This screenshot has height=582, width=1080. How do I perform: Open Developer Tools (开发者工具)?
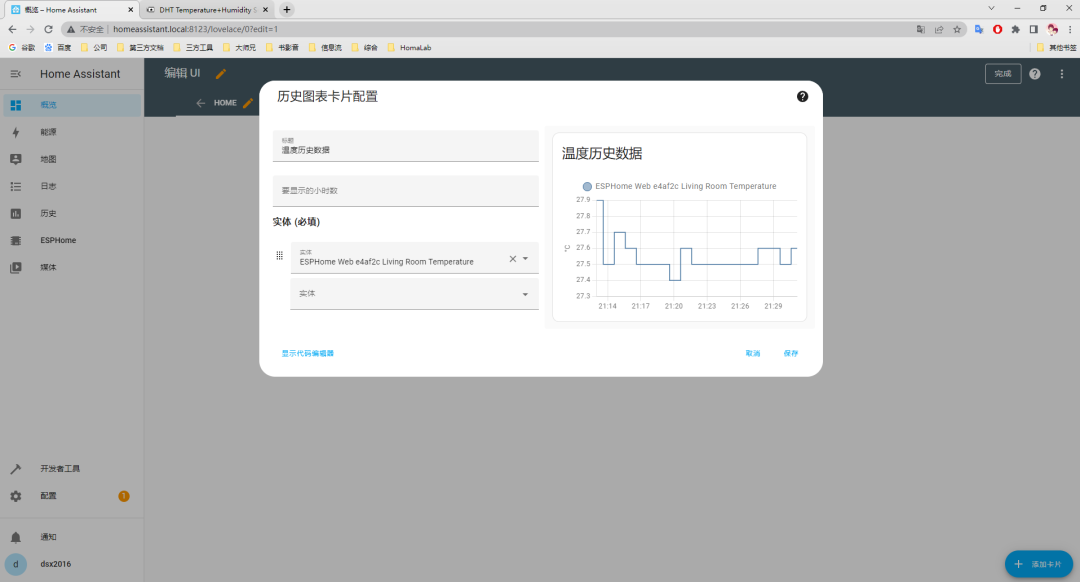pyautogui.click(x=60, y=467)
